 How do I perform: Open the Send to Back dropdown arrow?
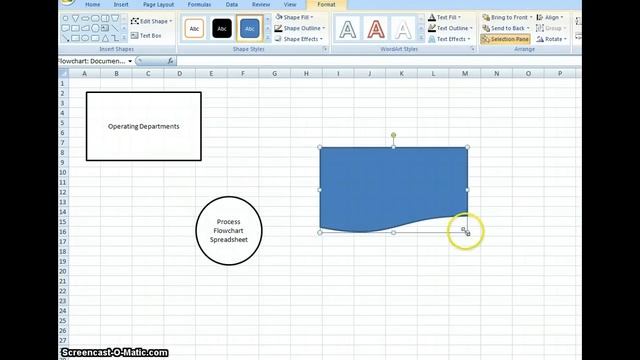(528, 28)
